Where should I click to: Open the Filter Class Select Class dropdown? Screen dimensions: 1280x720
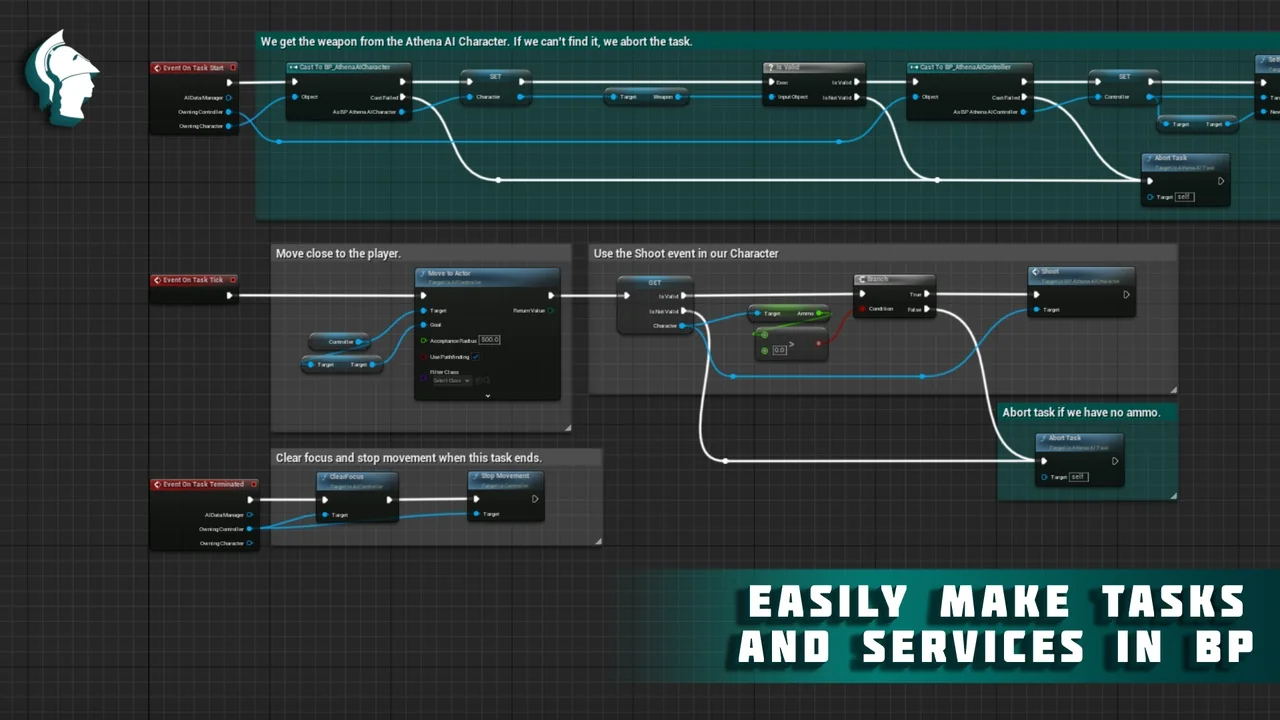[451, 381]
